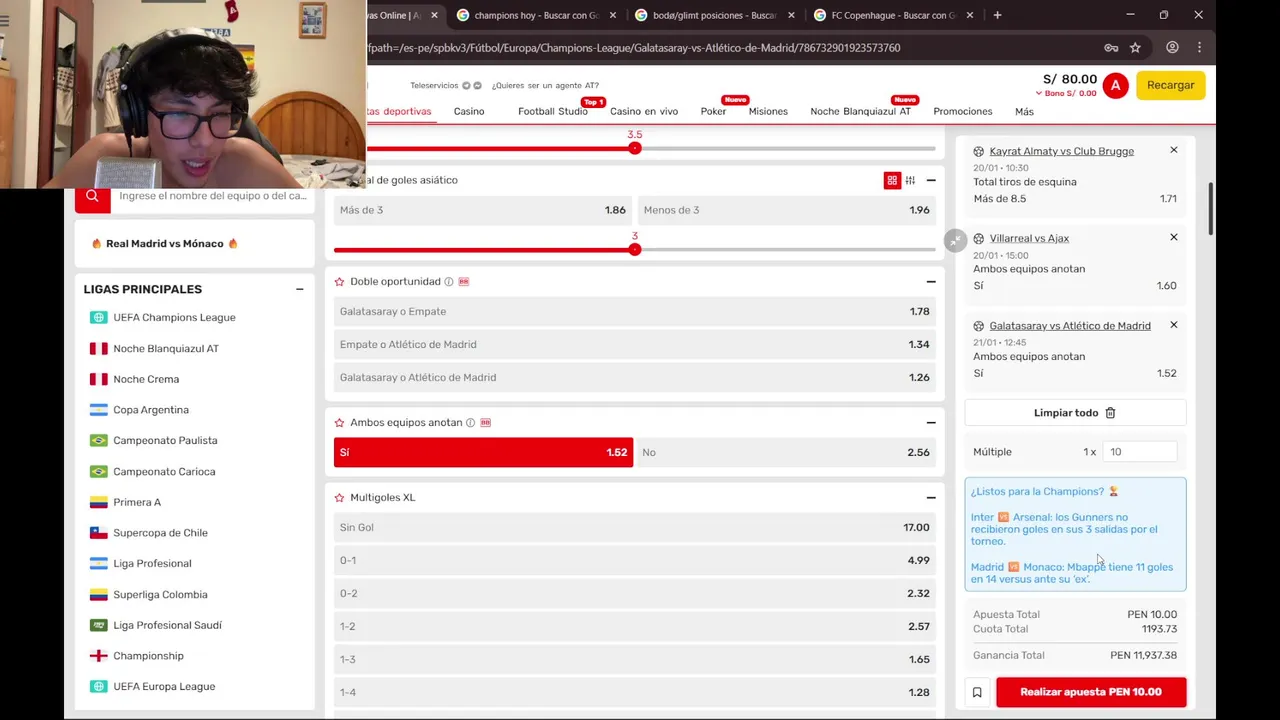Open the UEFA Europa League in the leagues list
The image size is (1280, 720).
(164, 687)
